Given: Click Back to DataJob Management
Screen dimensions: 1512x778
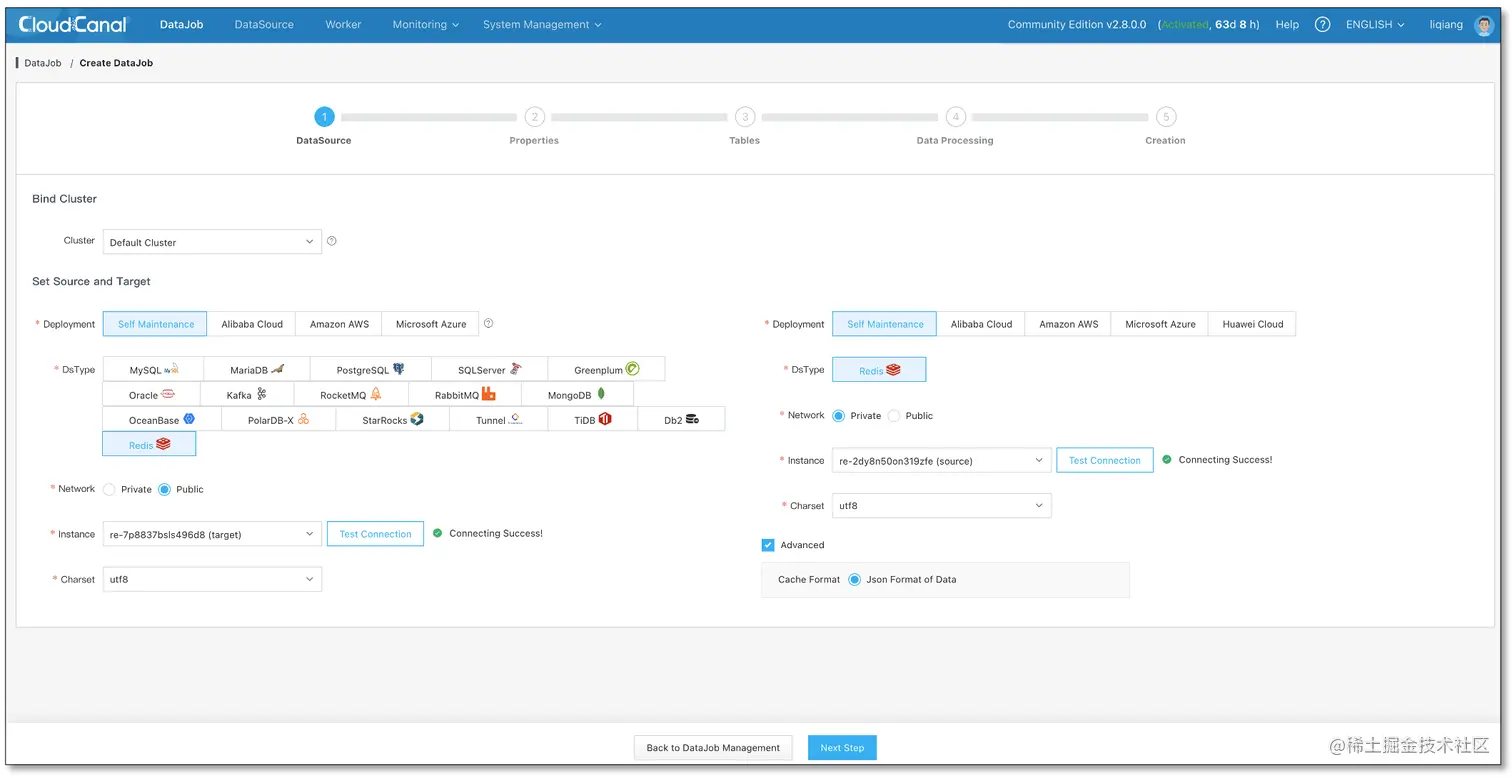Looking at the screenshot, I should point(713,747).
